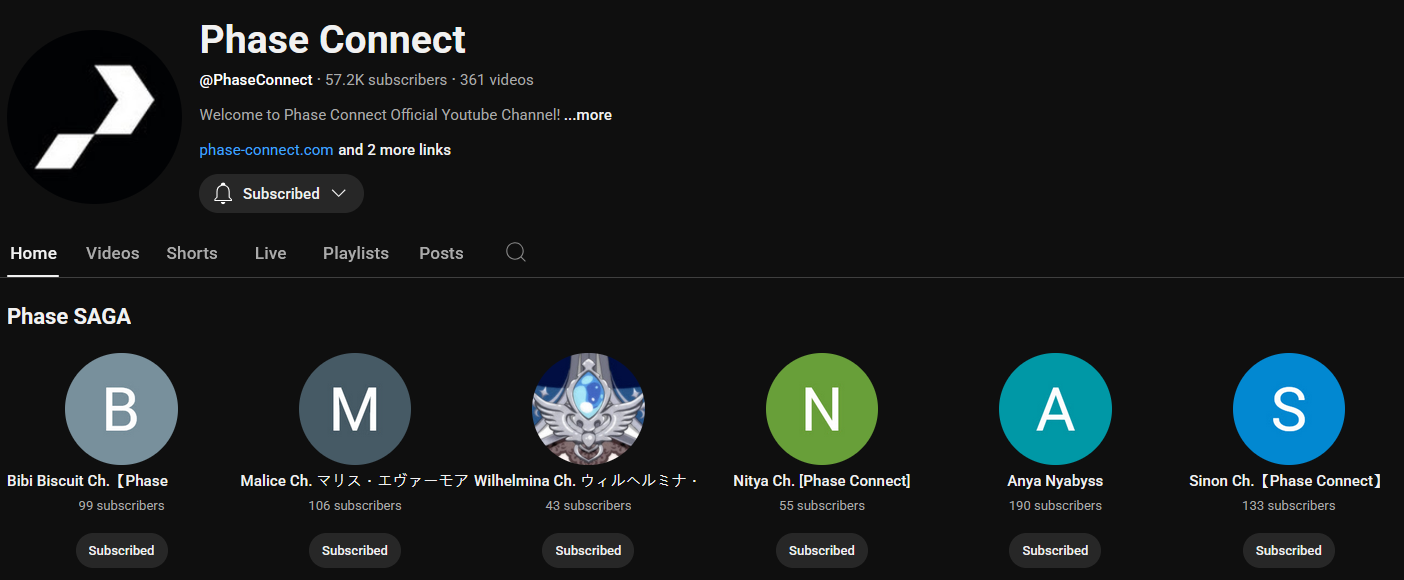The image size is (1404, 580).
Task: Open Nitya Ch. green avatar
Action: (822, 409)
